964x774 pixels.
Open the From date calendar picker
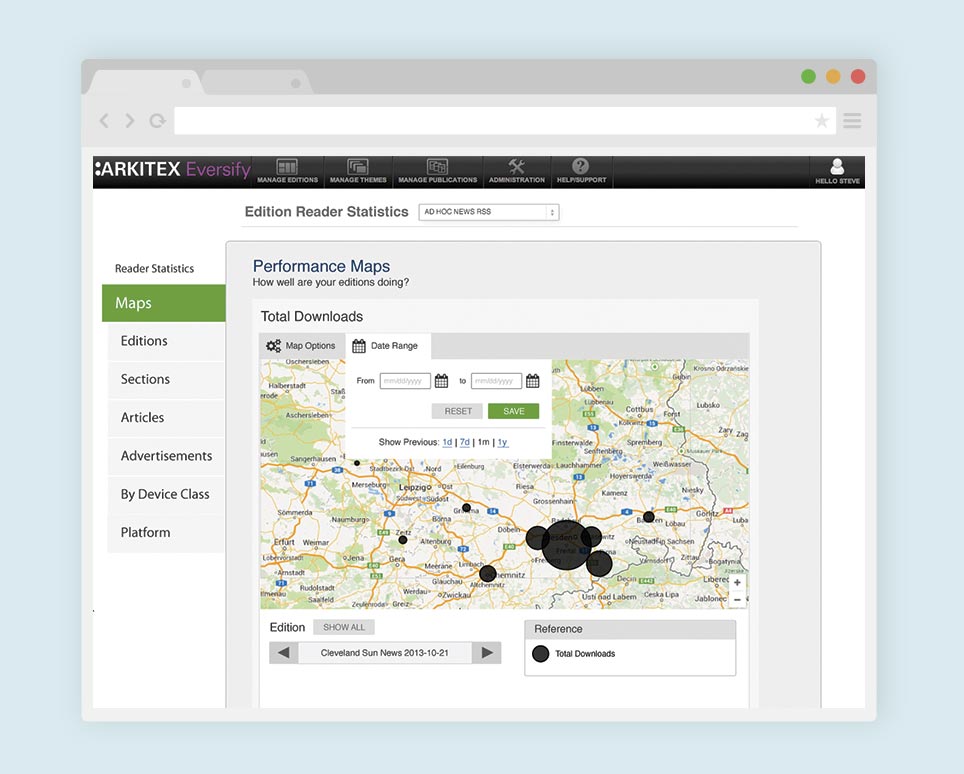coord(441,381)
